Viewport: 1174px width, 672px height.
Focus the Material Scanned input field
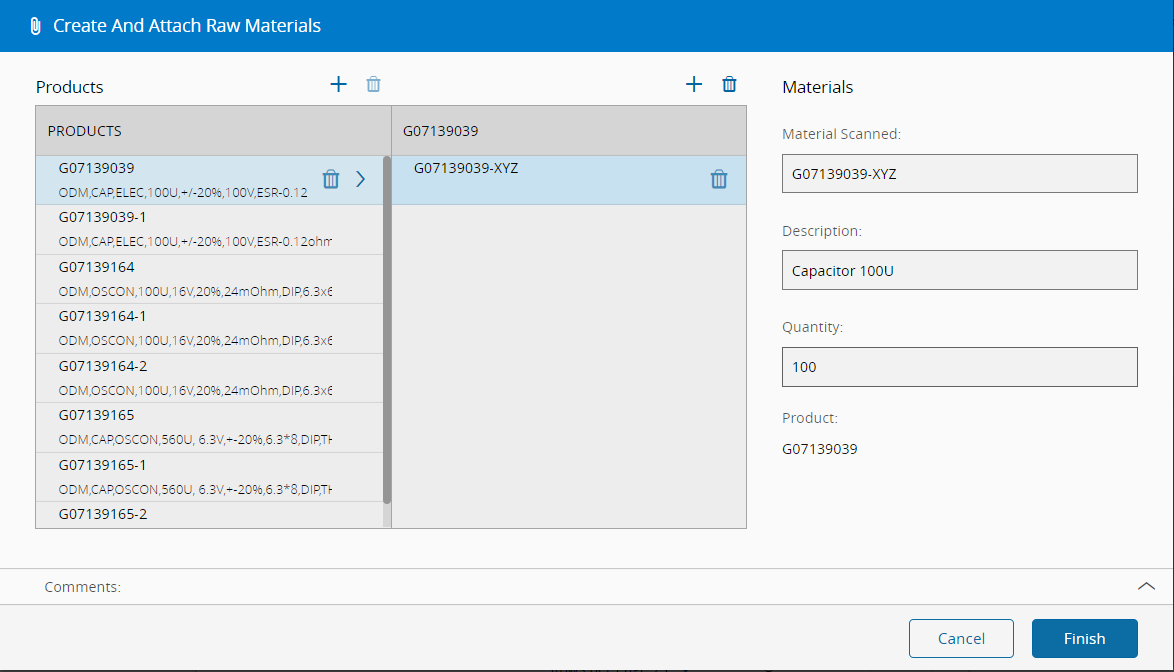[959, 173]
